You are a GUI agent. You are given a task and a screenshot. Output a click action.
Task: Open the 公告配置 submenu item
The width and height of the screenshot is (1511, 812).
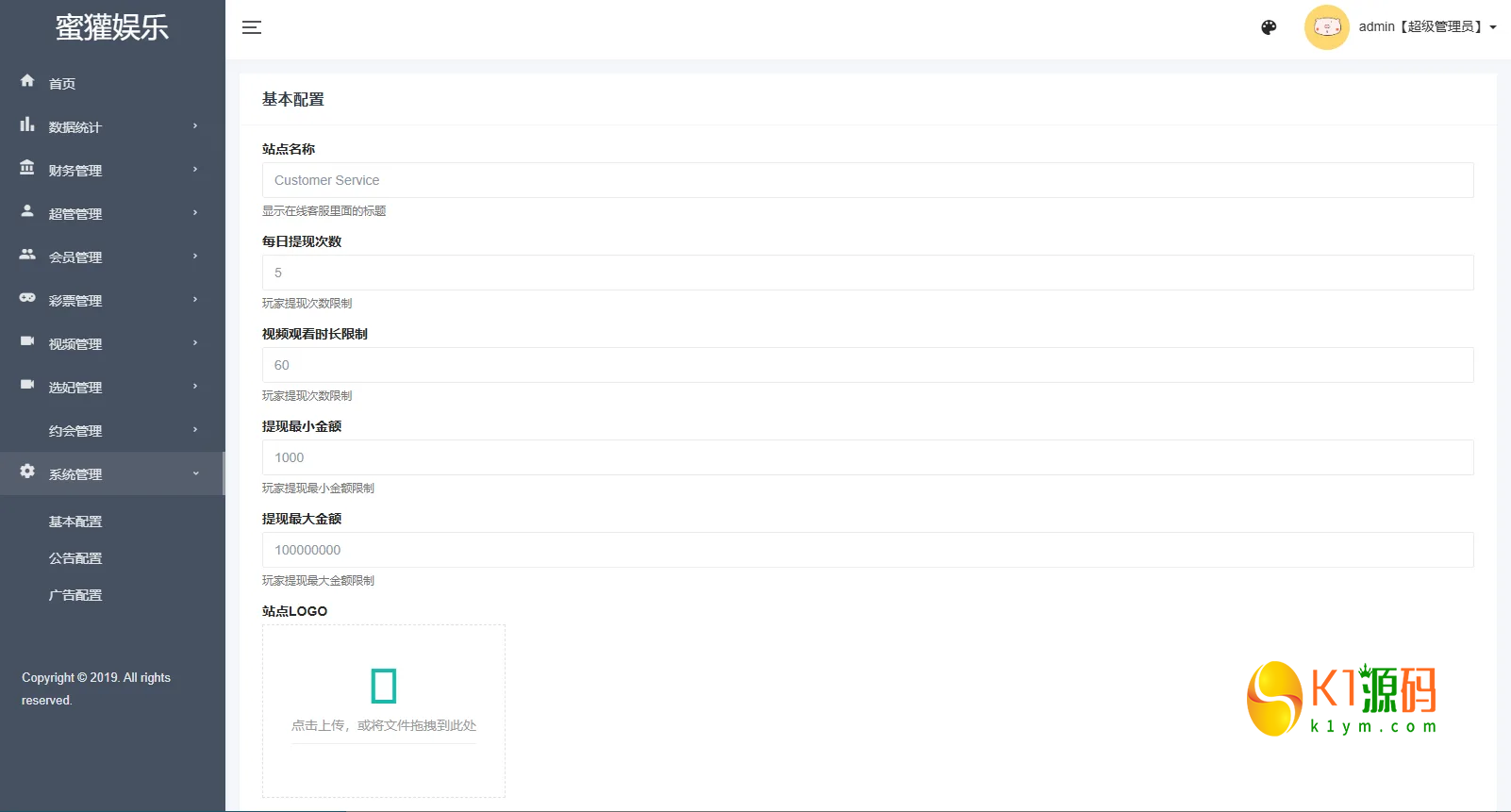(x=75, y=558)
